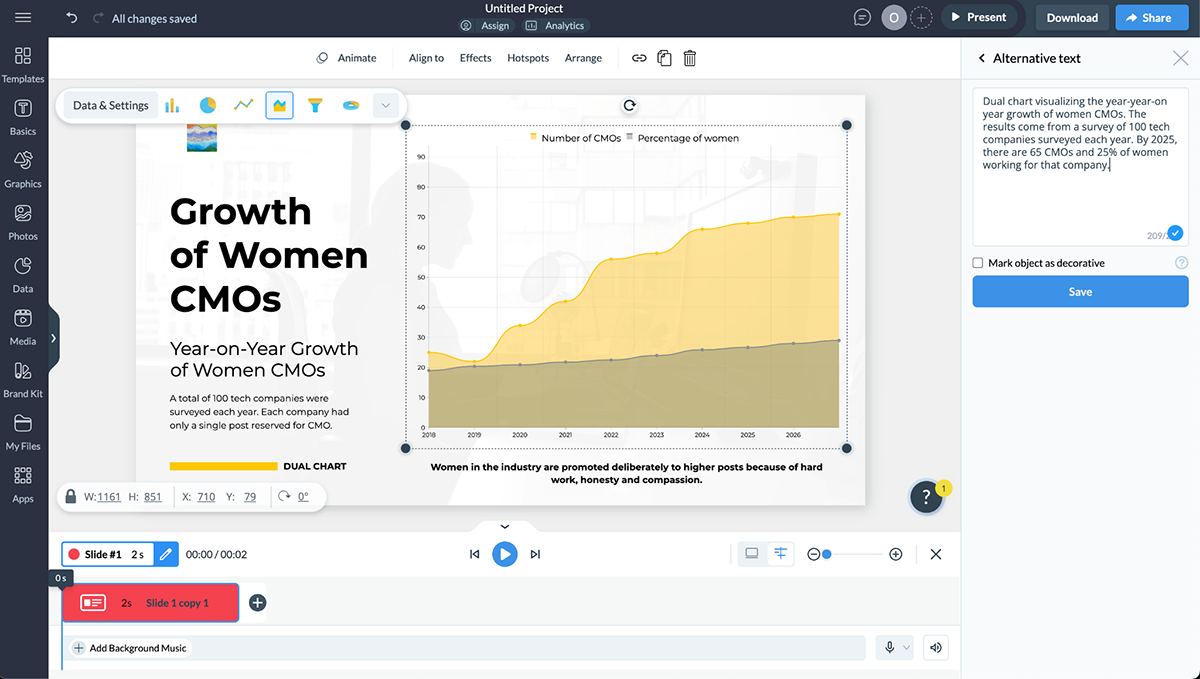Collapse the timeline with the chevron

[x=505, y=526]
